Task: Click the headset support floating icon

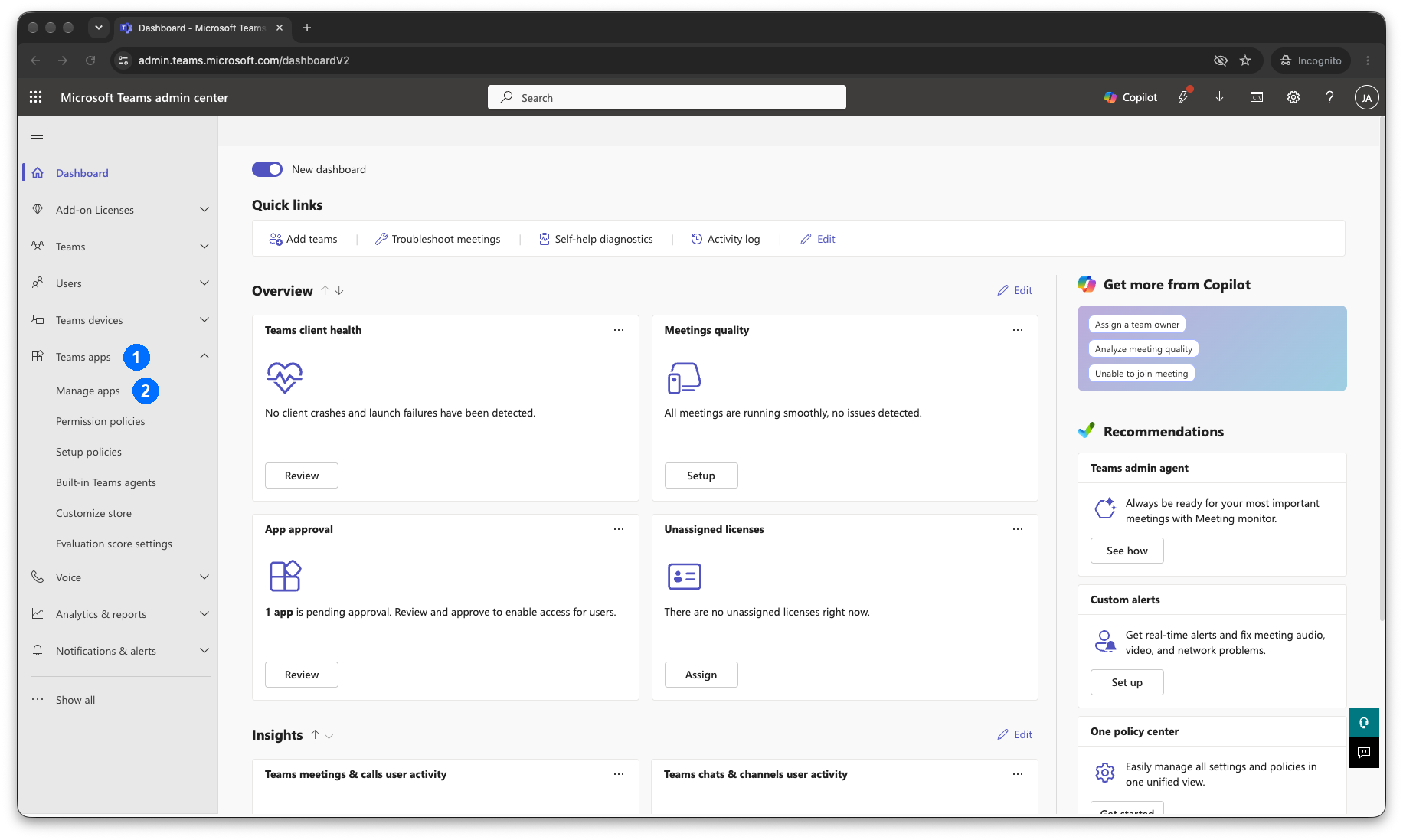Action: click(x=1364, y=722)
